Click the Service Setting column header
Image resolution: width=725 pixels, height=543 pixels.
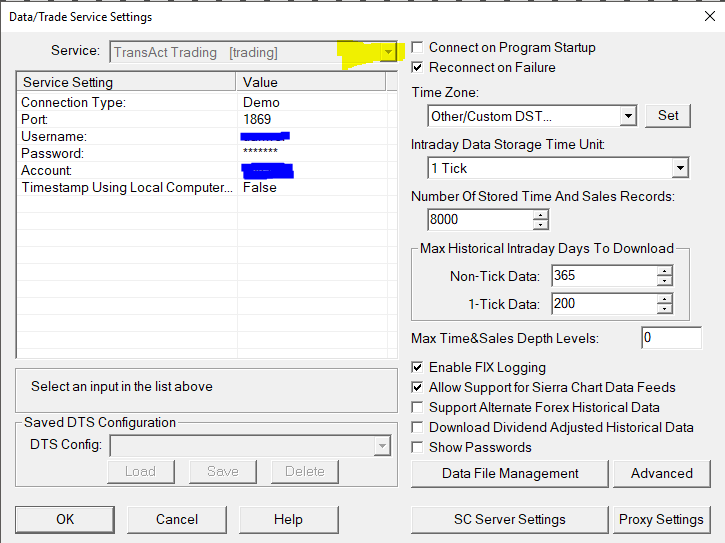127,82
